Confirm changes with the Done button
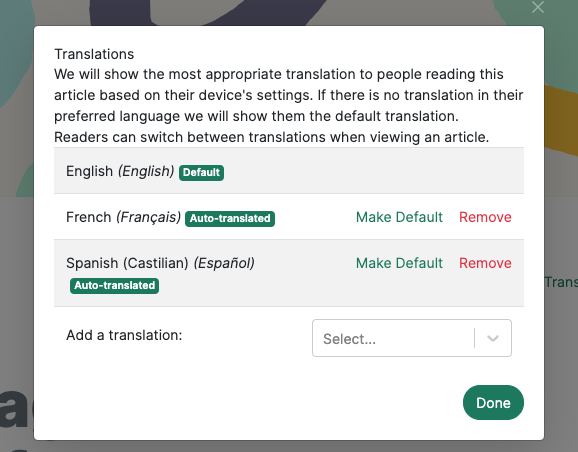Viewport: 578px width, 452px height. tap(493, 403)
